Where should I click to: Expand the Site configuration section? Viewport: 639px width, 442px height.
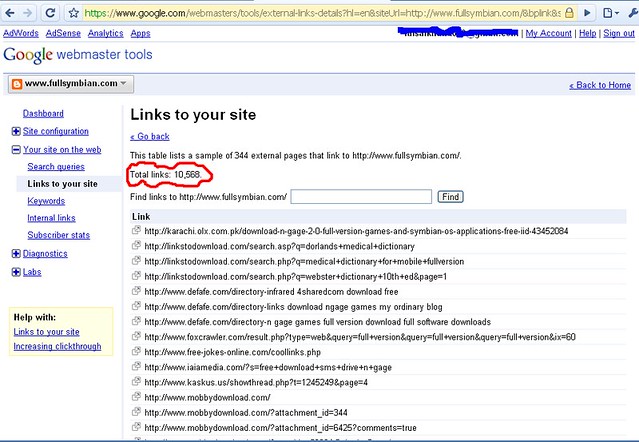(16, 131)
